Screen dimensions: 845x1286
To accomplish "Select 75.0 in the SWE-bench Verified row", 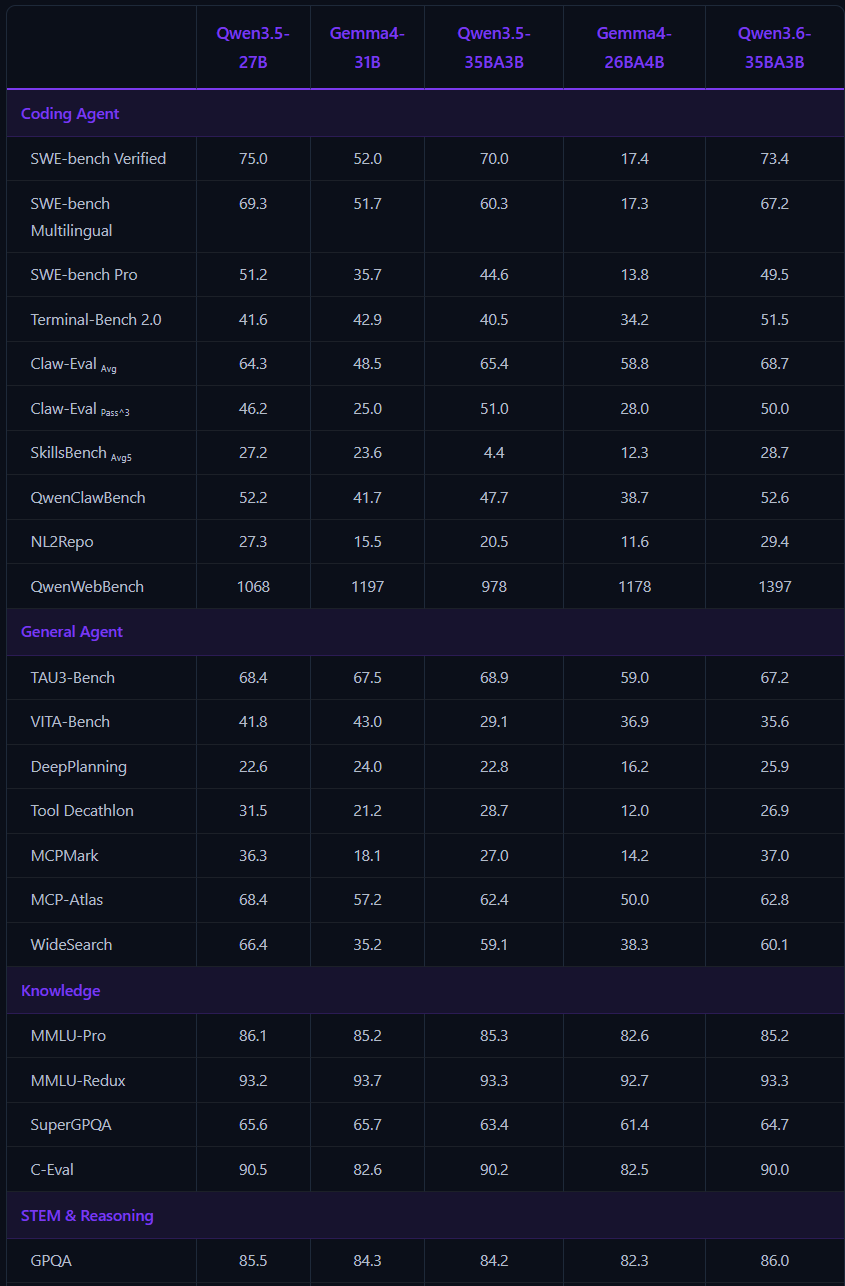I will pos(253,159).
